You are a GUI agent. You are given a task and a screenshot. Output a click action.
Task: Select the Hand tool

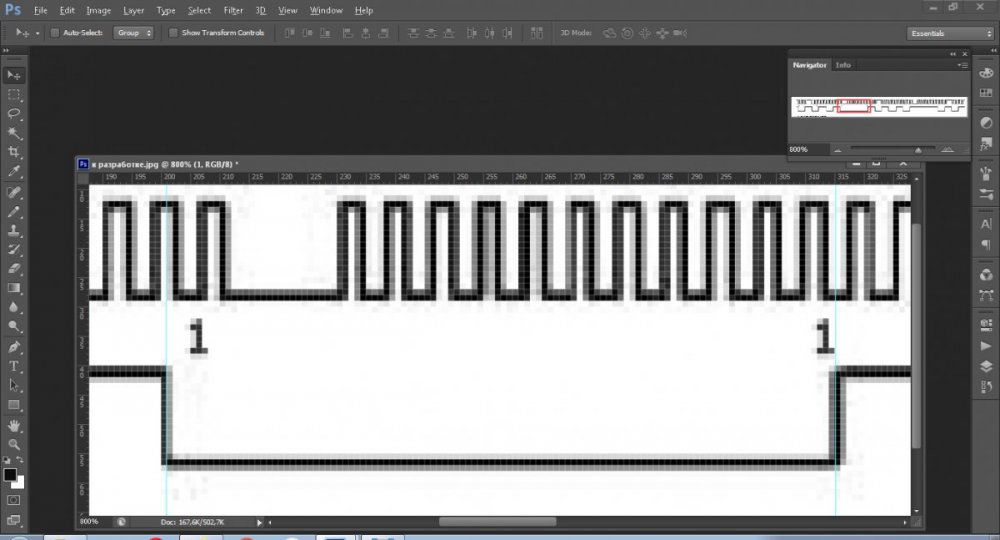point(13,426)
